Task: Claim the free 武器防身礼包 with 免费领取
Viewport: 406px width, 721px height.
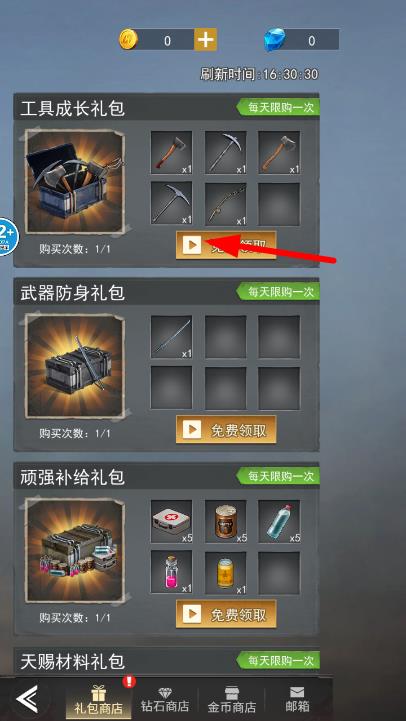Action: click(226, 430)
